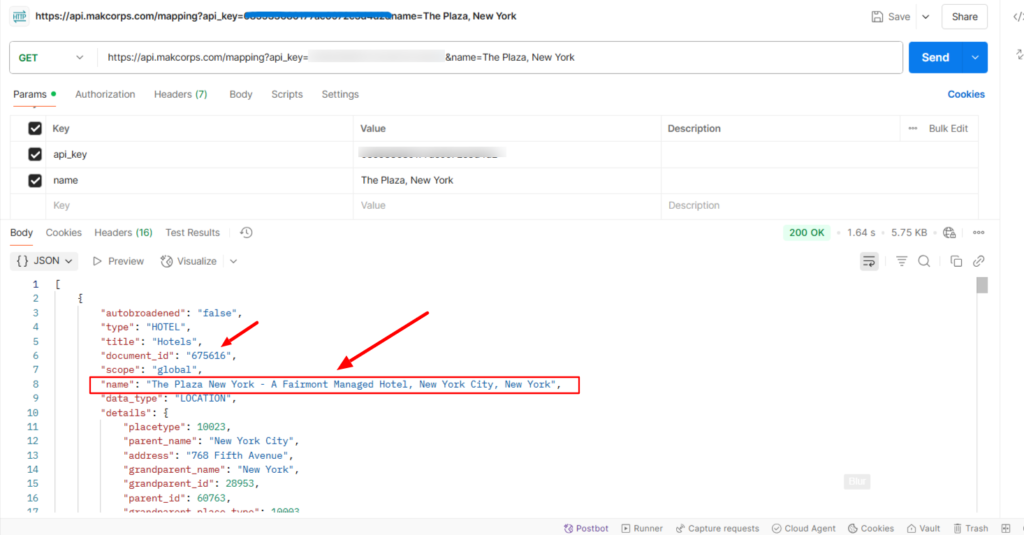This screenshot has height=535, width=1024.
Task: Click the layout grid icon in status bar
Action: tap(1006, 528)
